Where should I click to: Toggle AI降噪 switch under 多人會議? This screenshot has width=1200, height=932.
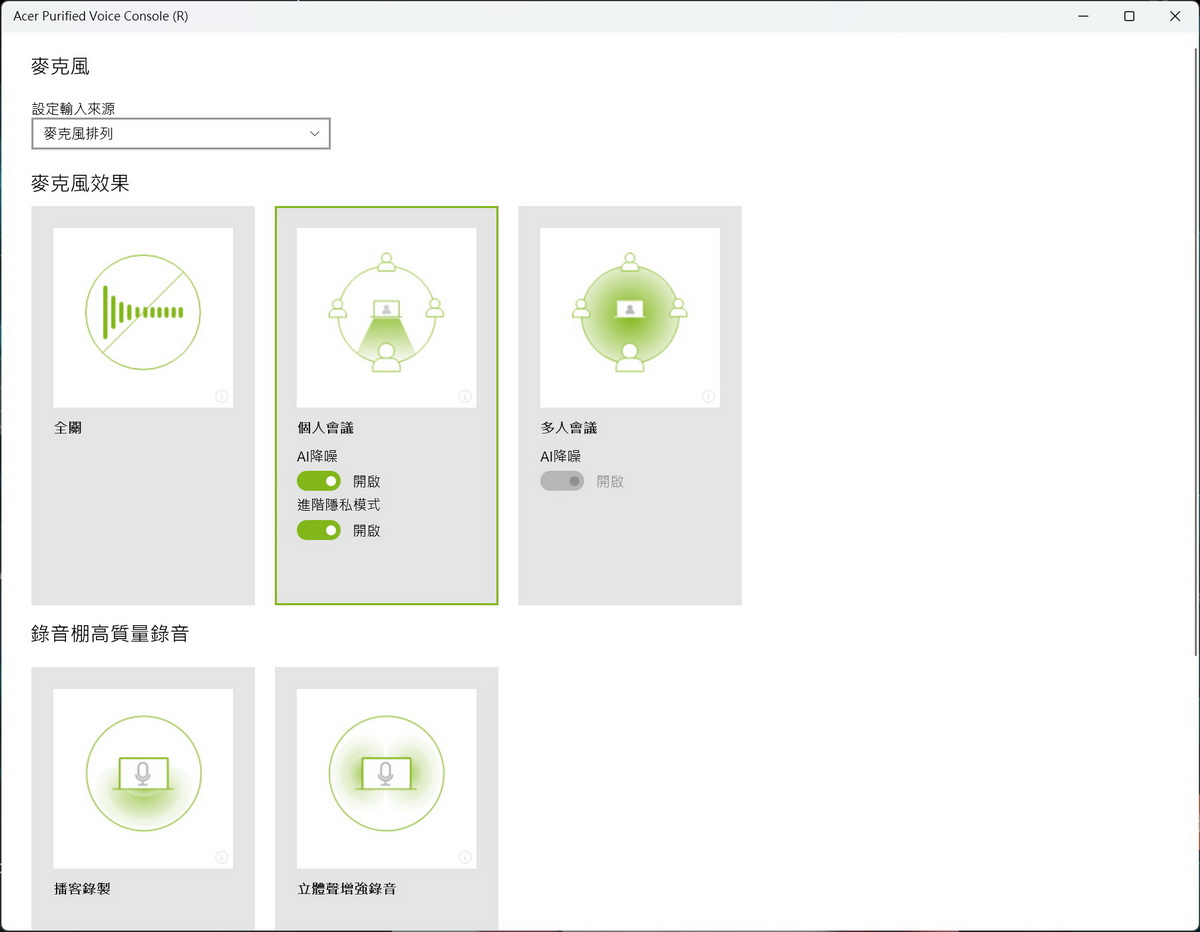tap(562, 481)
